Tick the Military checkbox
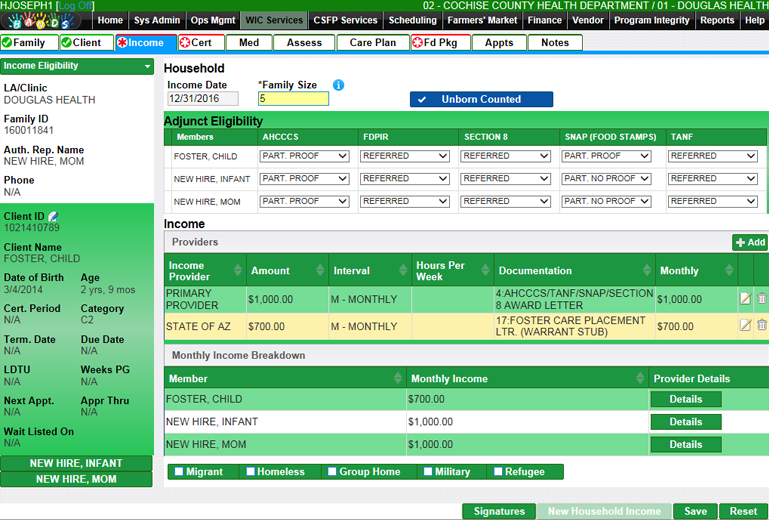The width and height of the screenshot is (769, 520). point(428,472)
